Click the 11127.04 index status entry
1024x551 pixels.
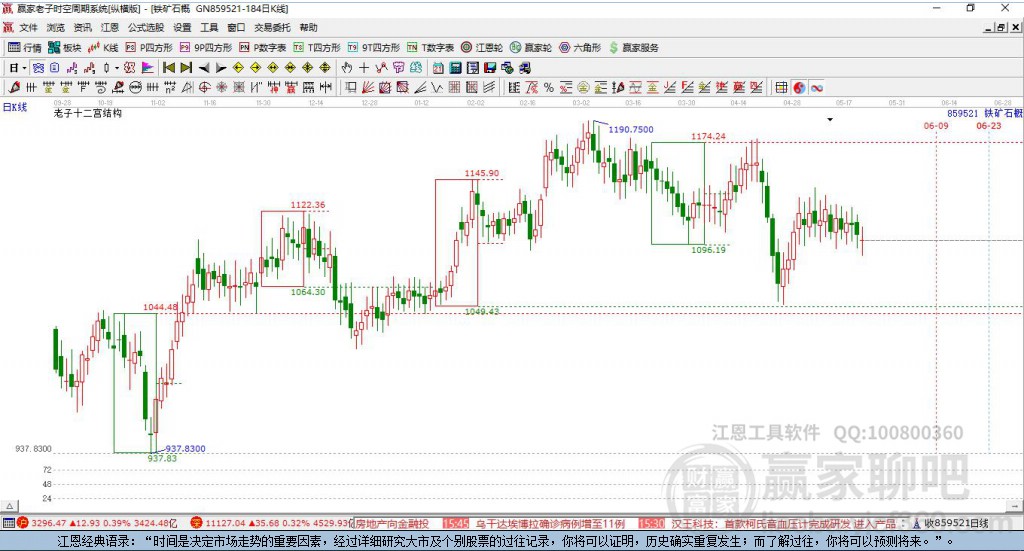(x=272, y=523)
